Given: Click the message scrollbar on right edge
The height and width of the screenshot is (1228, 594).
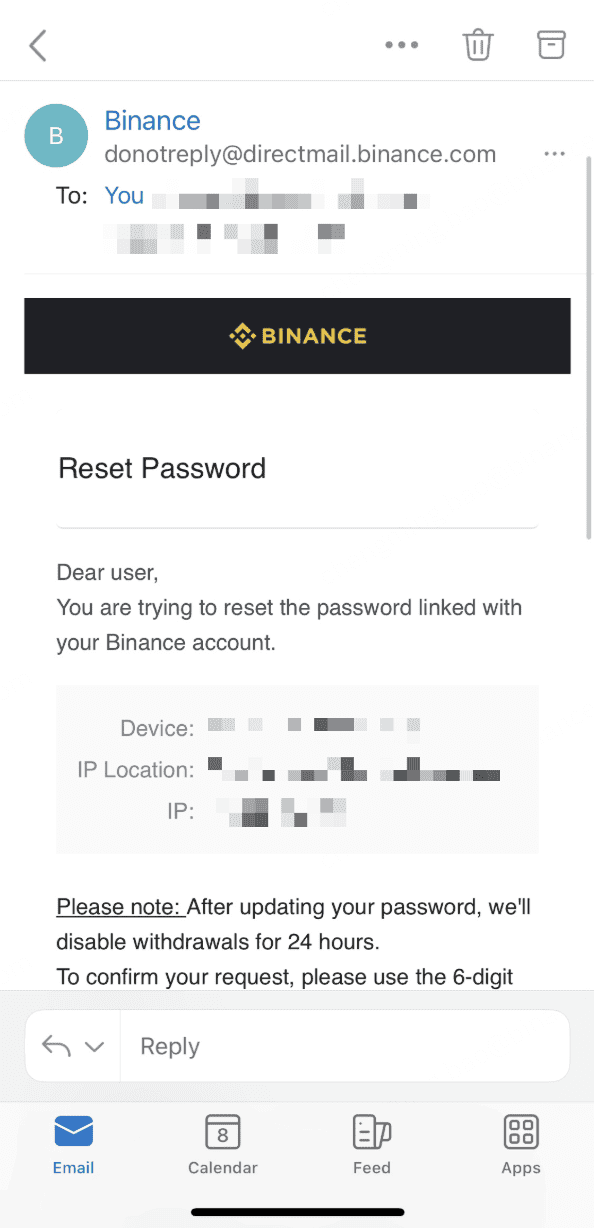Looking at the screenshot, I should coord(588,347).
